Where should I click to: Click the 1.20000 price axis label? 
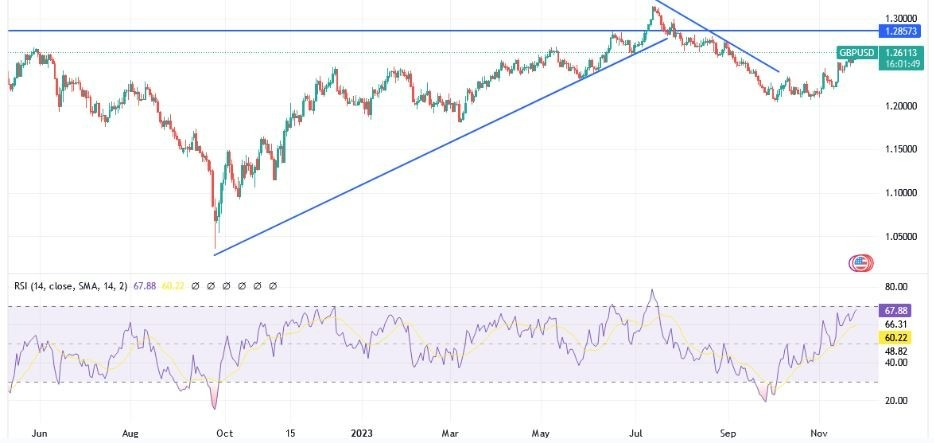[x=899, y=106]
